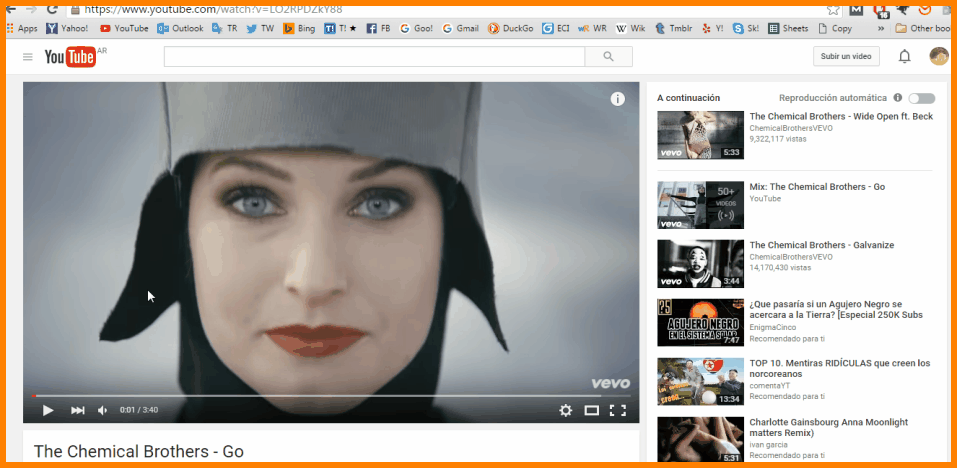Click the autoplay info icon

point(897,98)
